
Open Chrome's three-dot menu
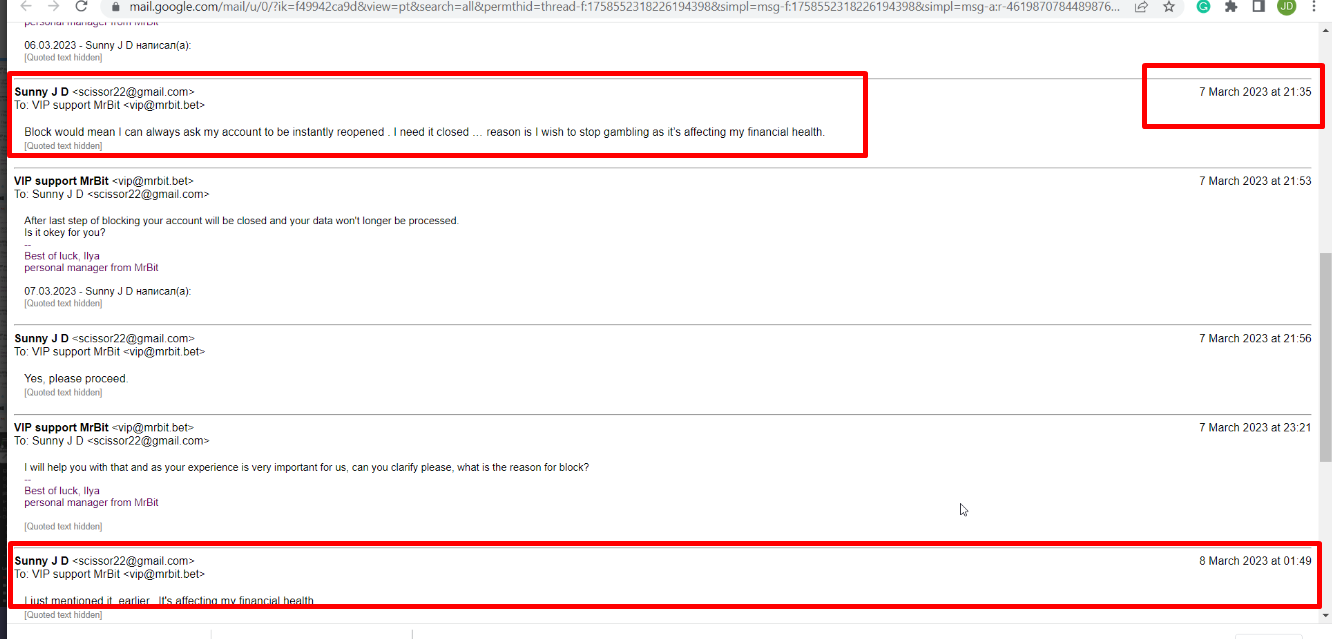[x=1314, y=6]
